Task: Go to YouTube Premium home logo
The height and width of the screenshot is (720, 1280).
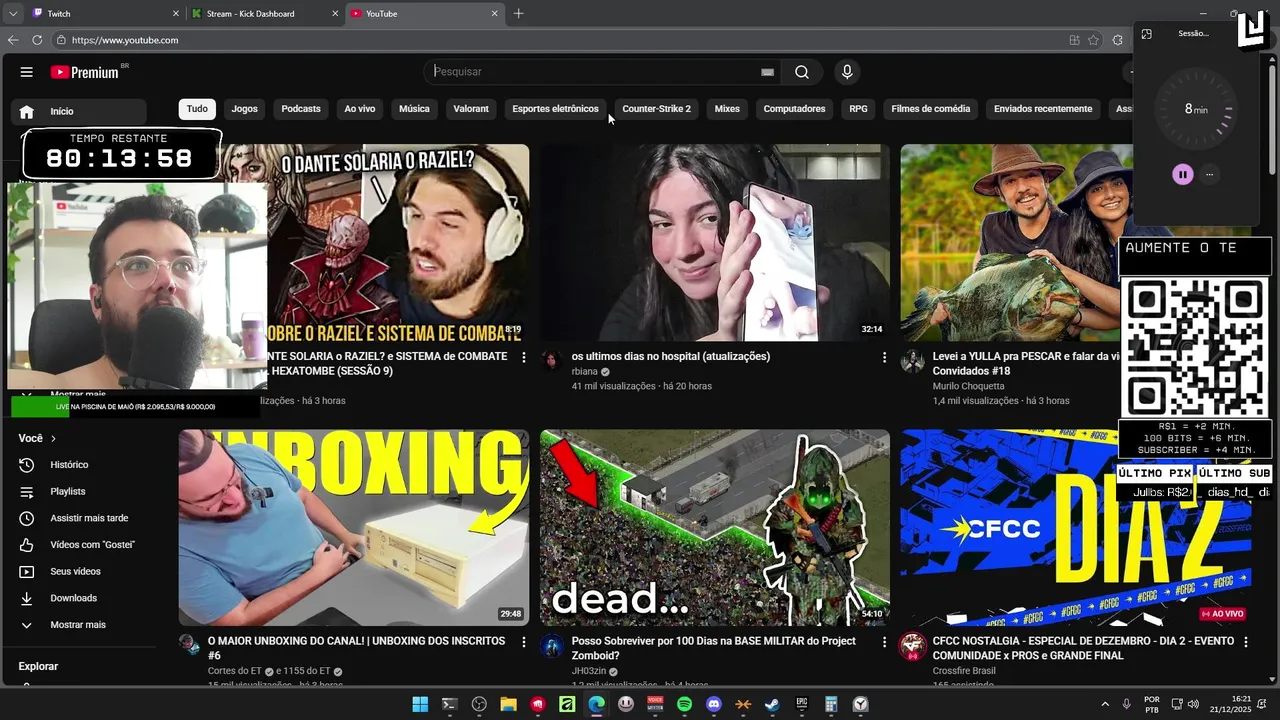Action: (x=85, y=72)
